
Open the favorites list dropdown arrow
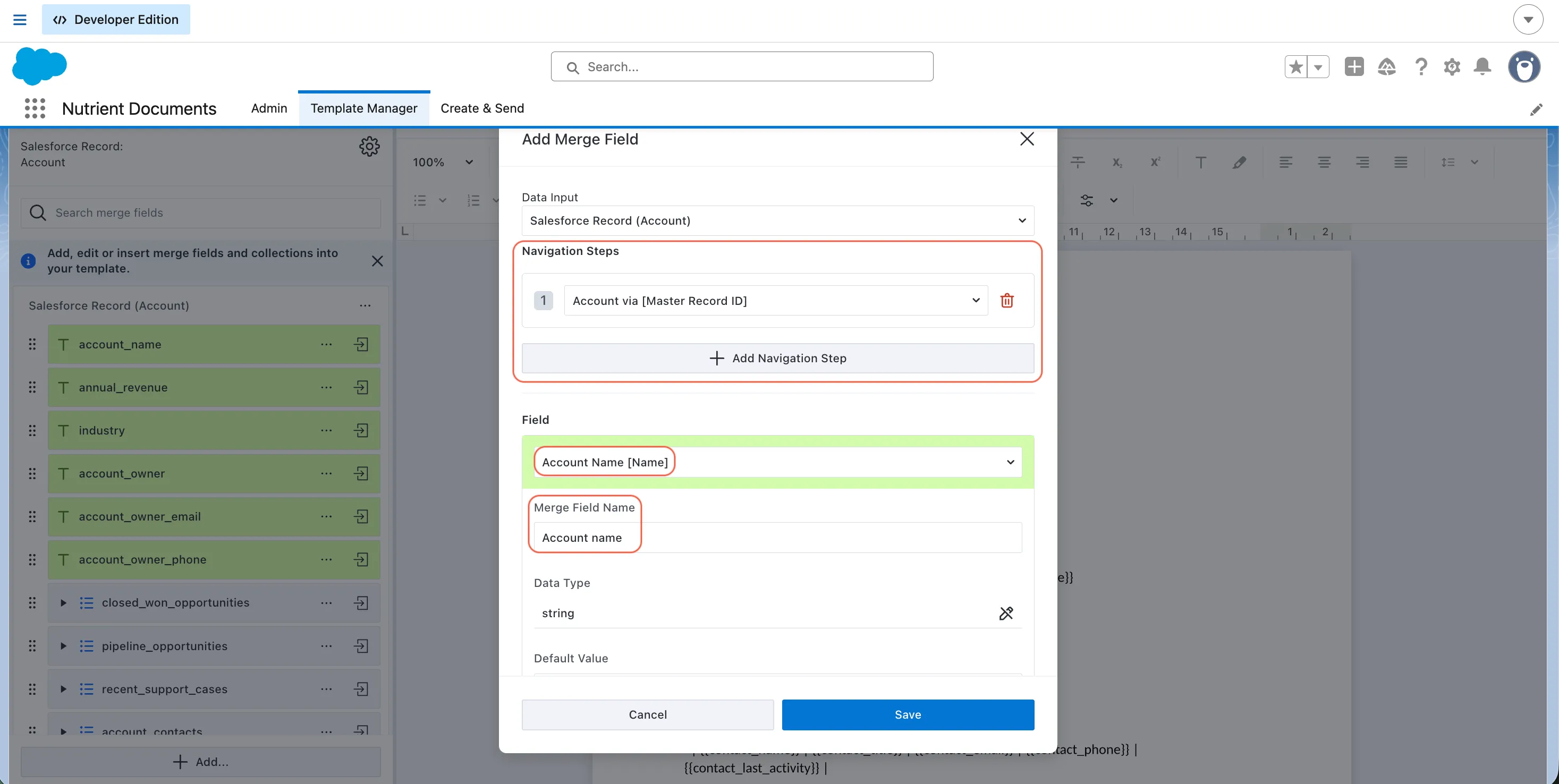[1318, 67]
